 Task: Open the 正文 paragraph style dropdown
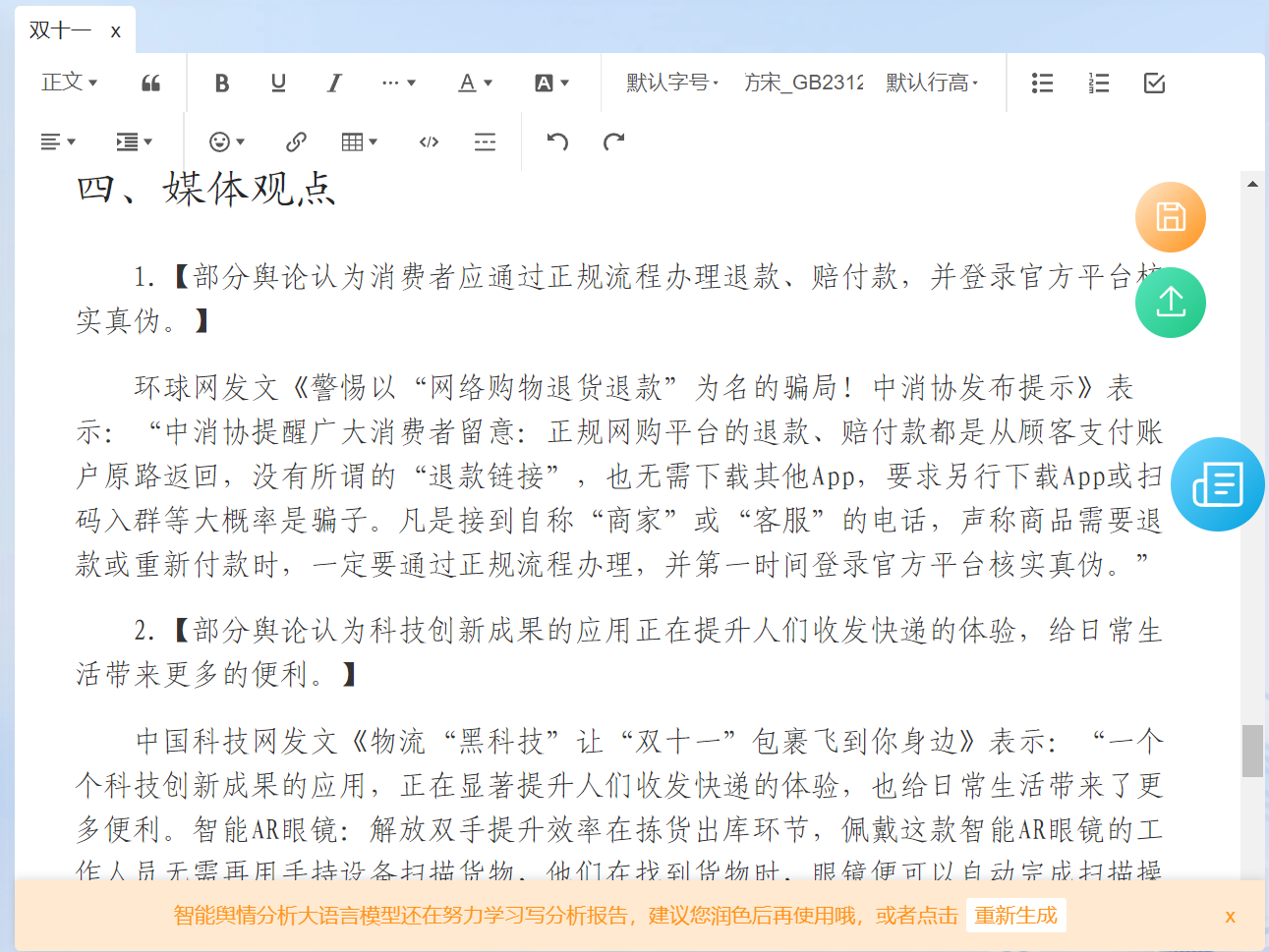(x=69, y=83)
